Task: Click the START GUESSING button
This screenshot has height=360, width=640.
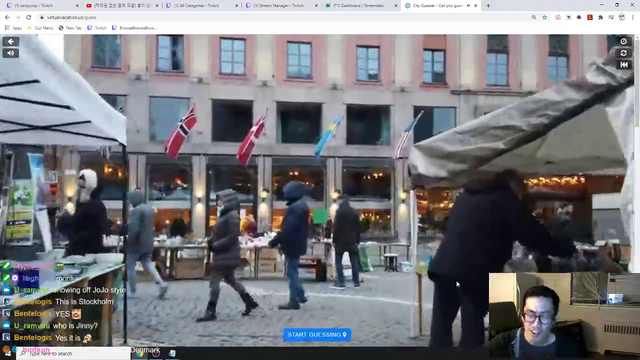Action: [317, 335]
